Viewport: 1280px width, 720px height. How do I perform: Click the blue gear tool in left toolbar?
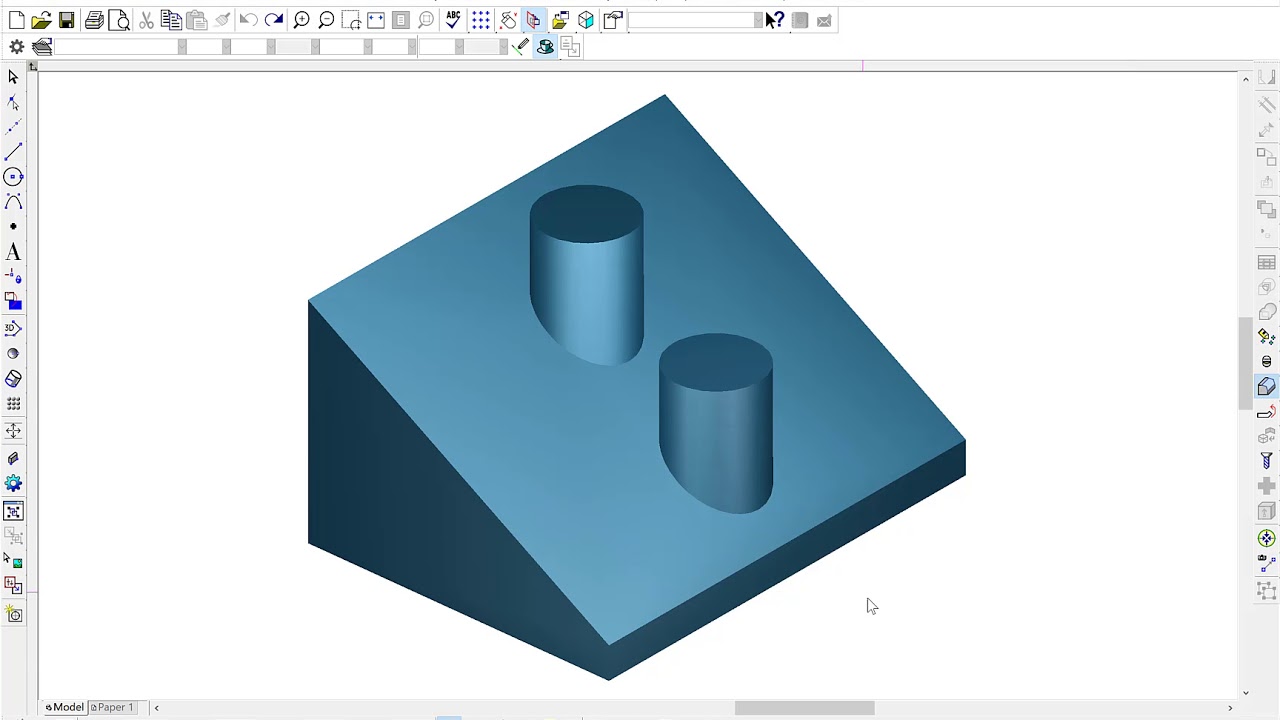tap(13, 484)
